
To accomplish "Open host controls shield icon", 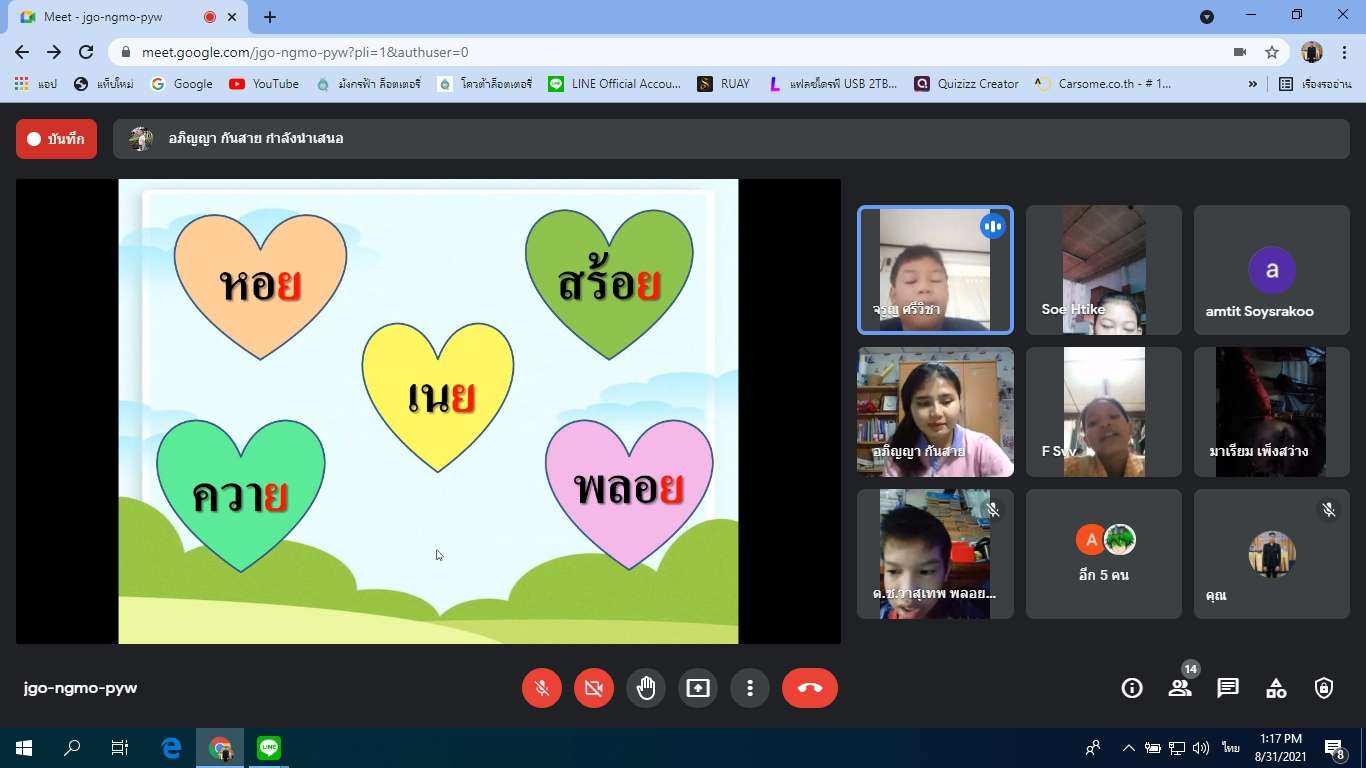I will pyautogui.click(x=1324, y=688).
